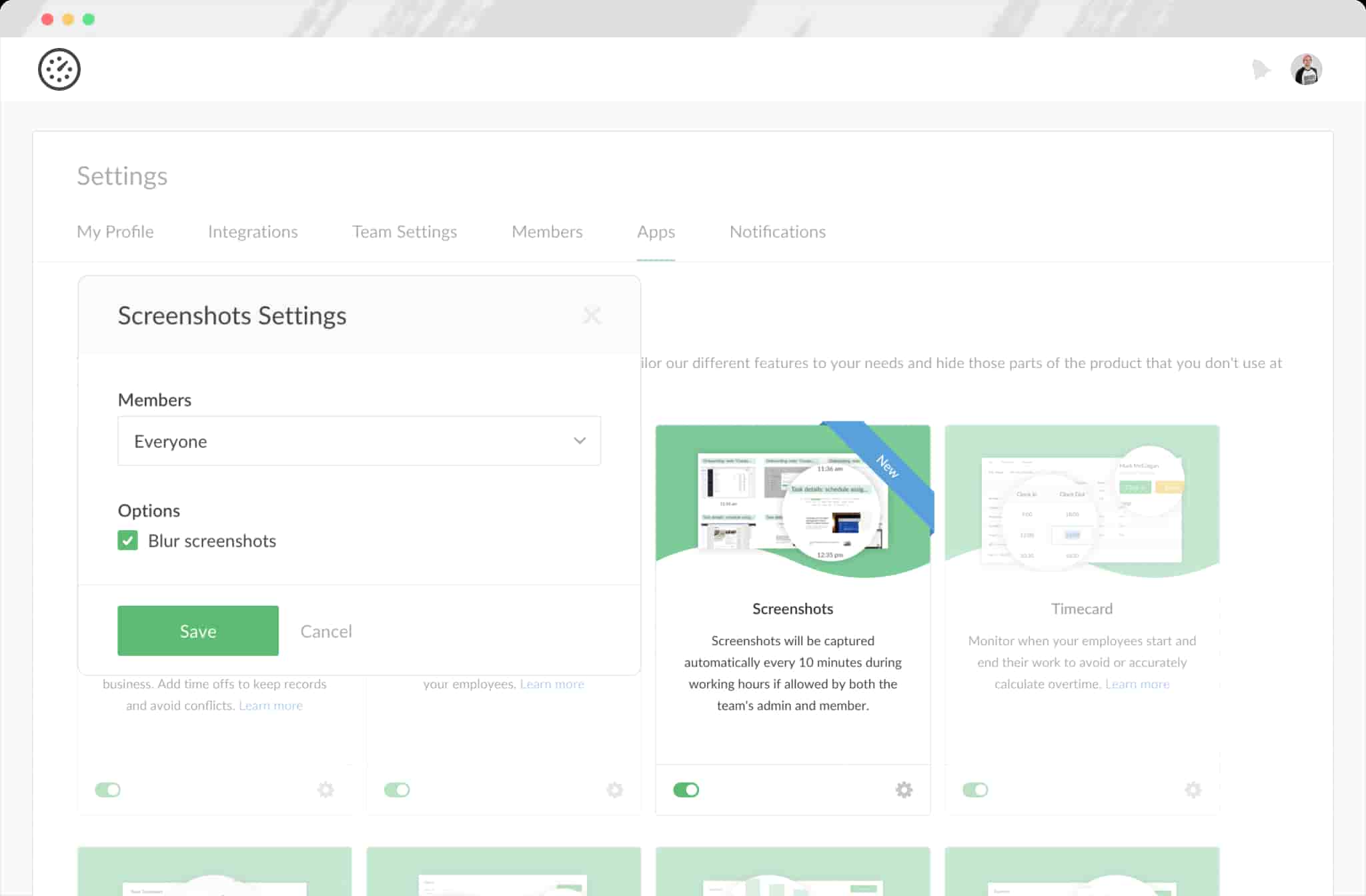Screen dimensions: 1366x896
Task: Open notifications via the flag icon
Action: tap(1261, 69)
